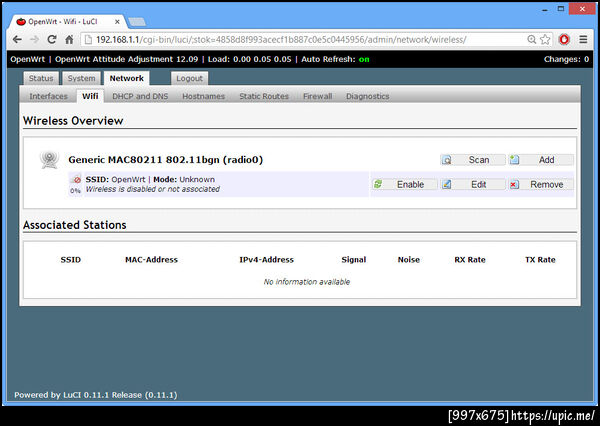
Task: Open a new browser tab
Action: pos(137,22)
